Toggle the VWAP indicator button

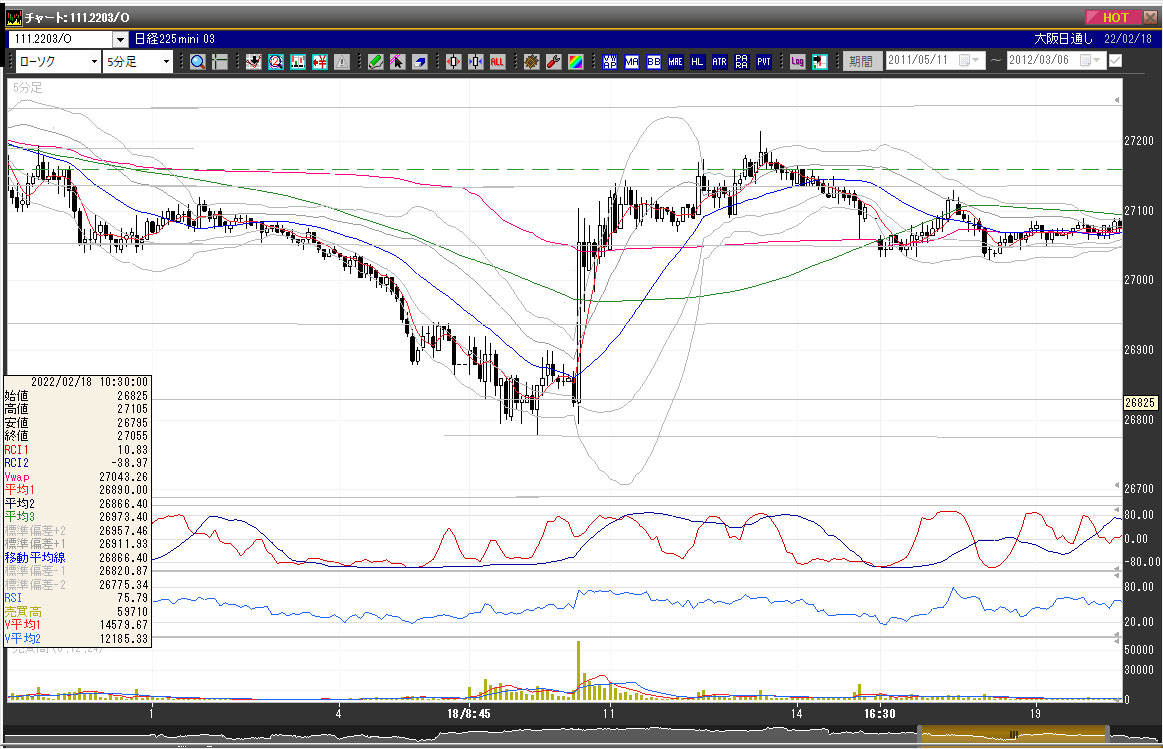point(610,62)
